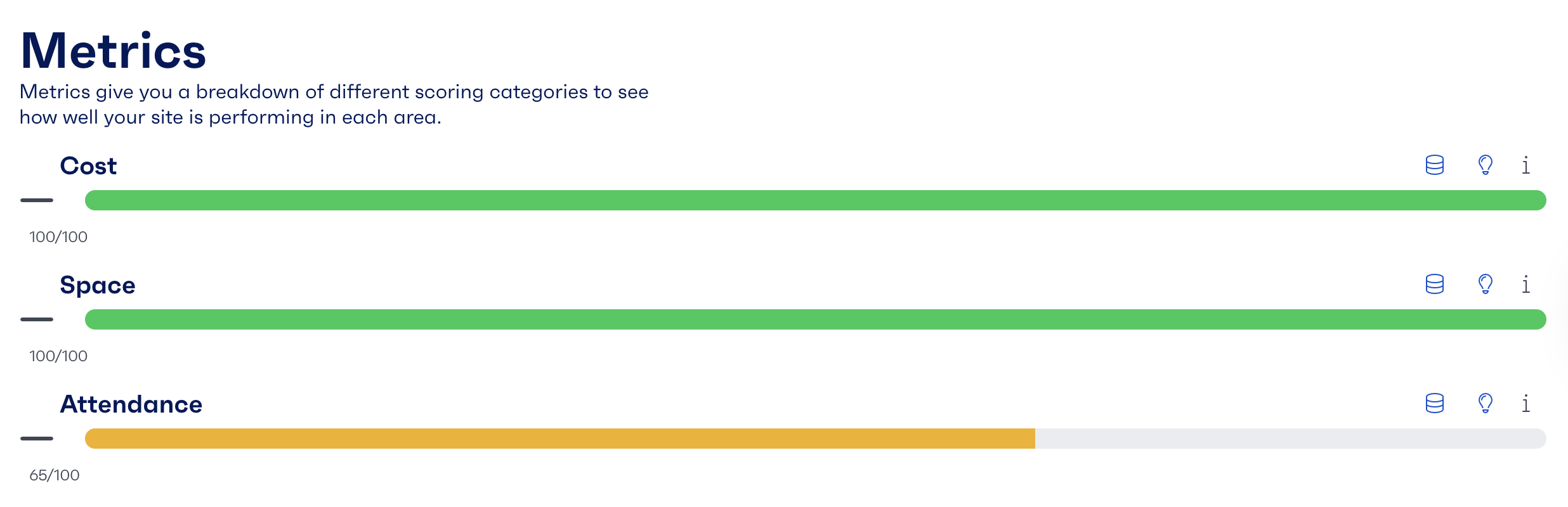Collapse the Attendance metric row
The height and width of the screenshot is (507, 1568).
(37, 439)
